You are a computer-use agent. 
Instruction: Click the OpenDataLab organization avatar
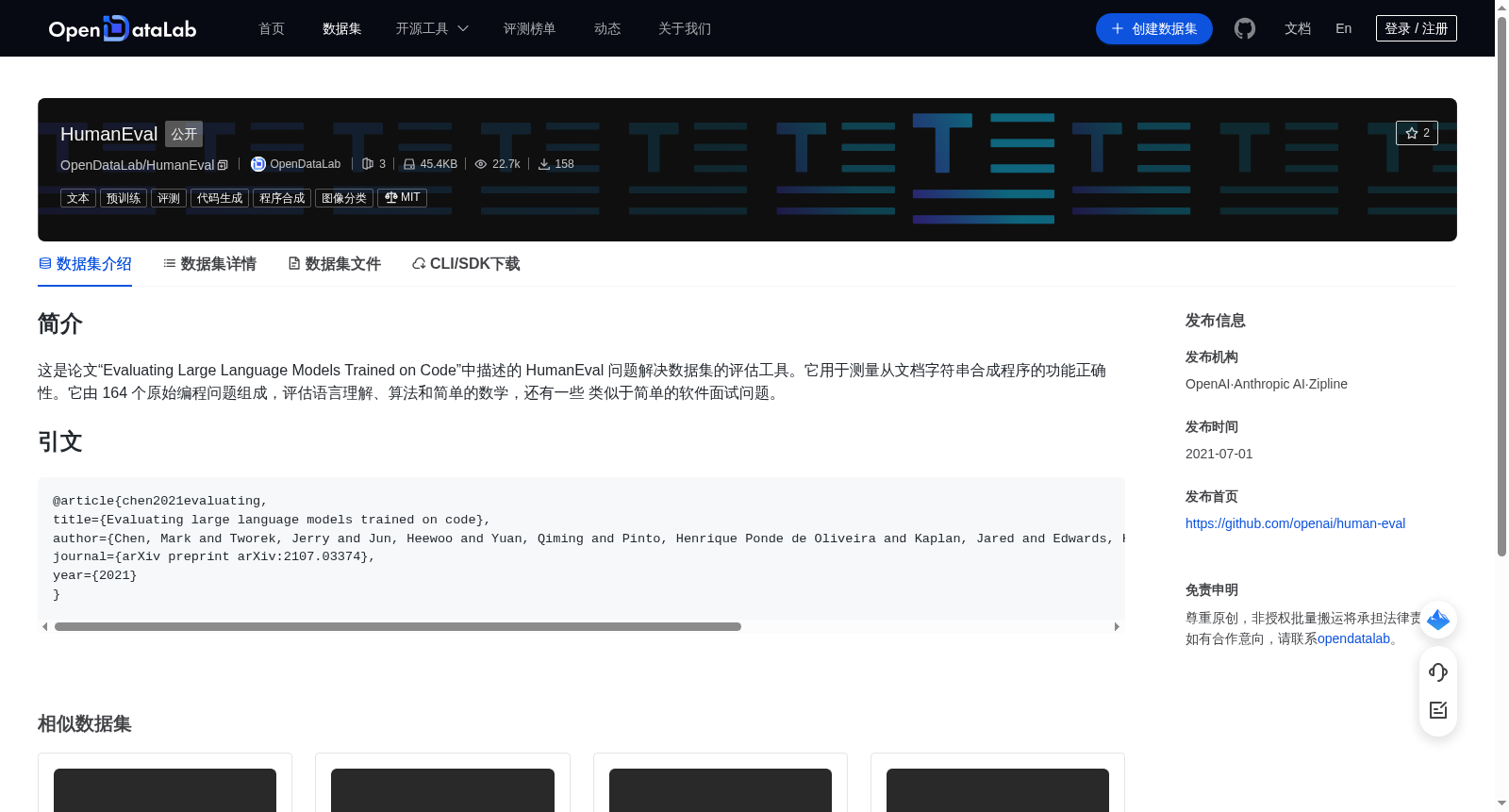pyautogui.click(x=258, y=164)
